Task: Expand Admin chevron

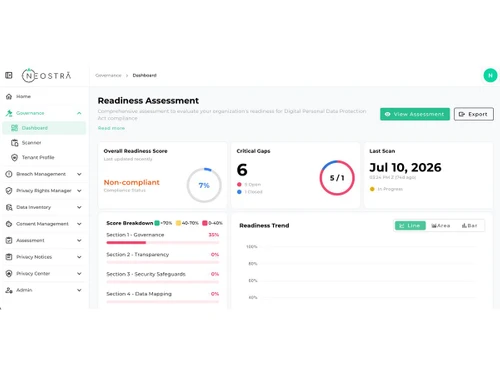Action: pyautogui.click(x=79, y=290)
